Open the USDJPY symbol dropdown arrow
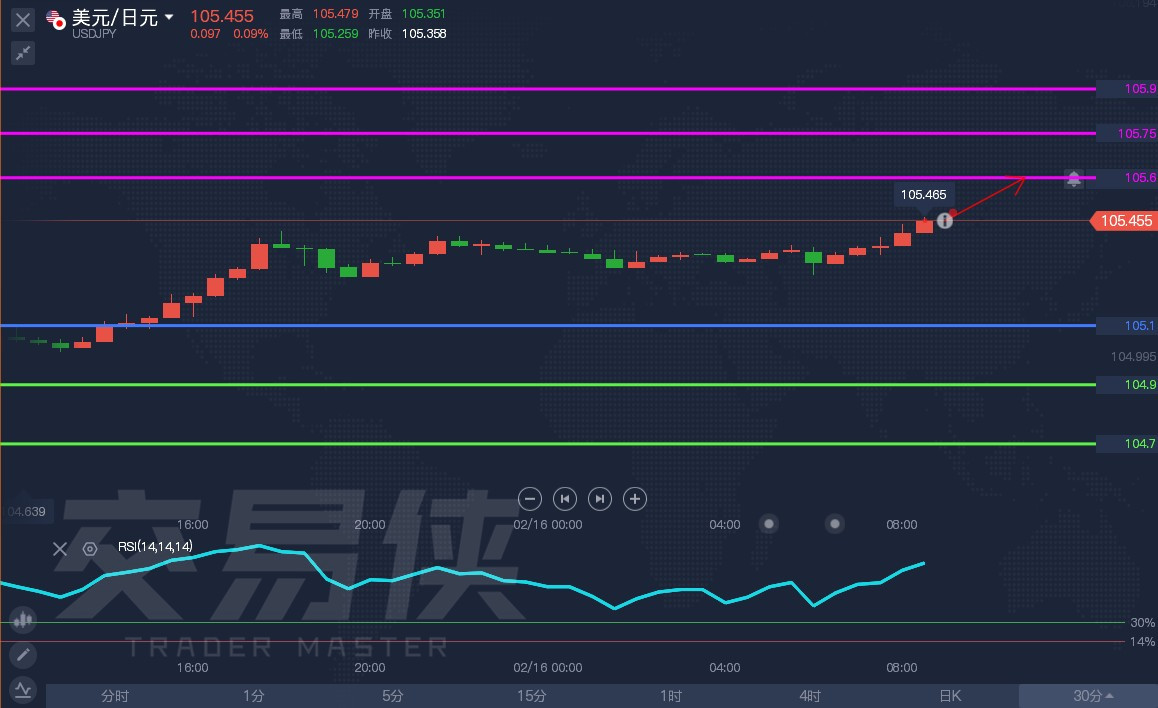This screenshot has height=708, width=1158. click(169, 16)
